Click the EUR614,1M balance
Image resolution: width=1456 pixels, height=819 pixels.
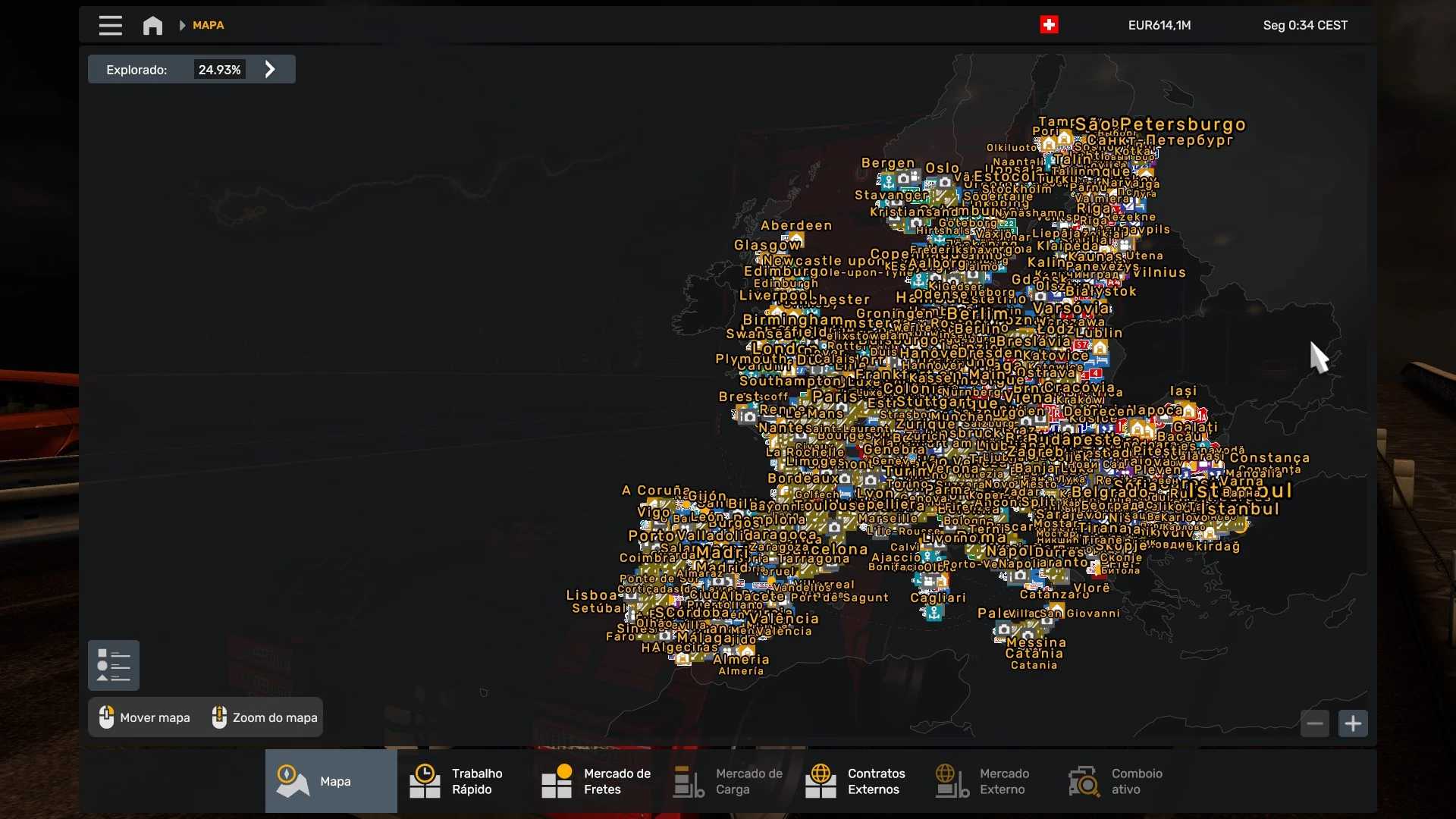[1159, 26]
